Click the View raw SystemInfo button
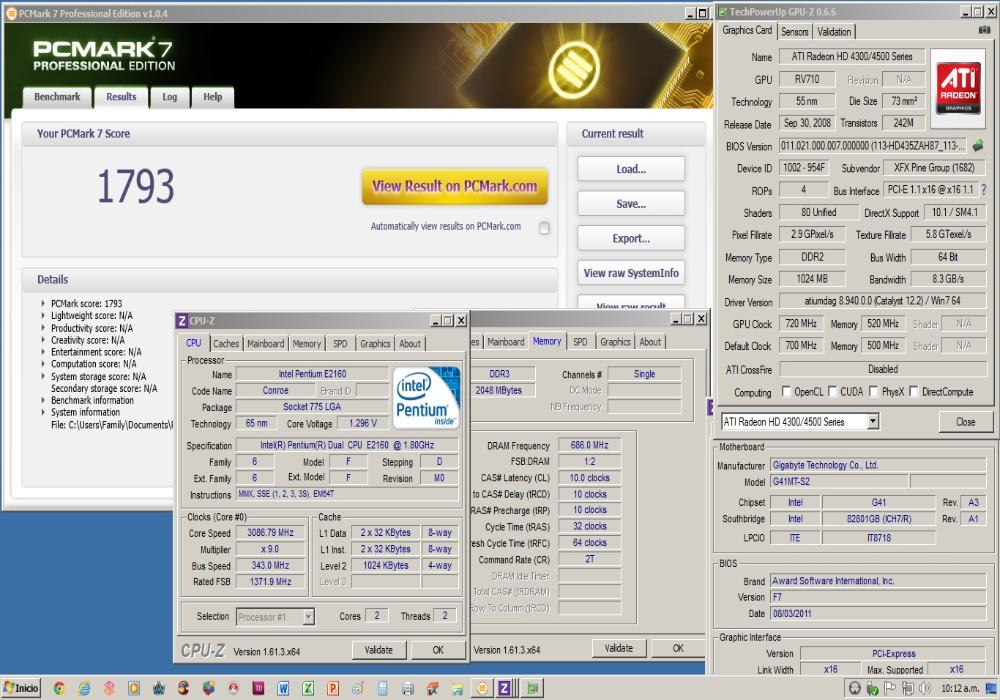 pyautogui.click(x=631, y=273)
